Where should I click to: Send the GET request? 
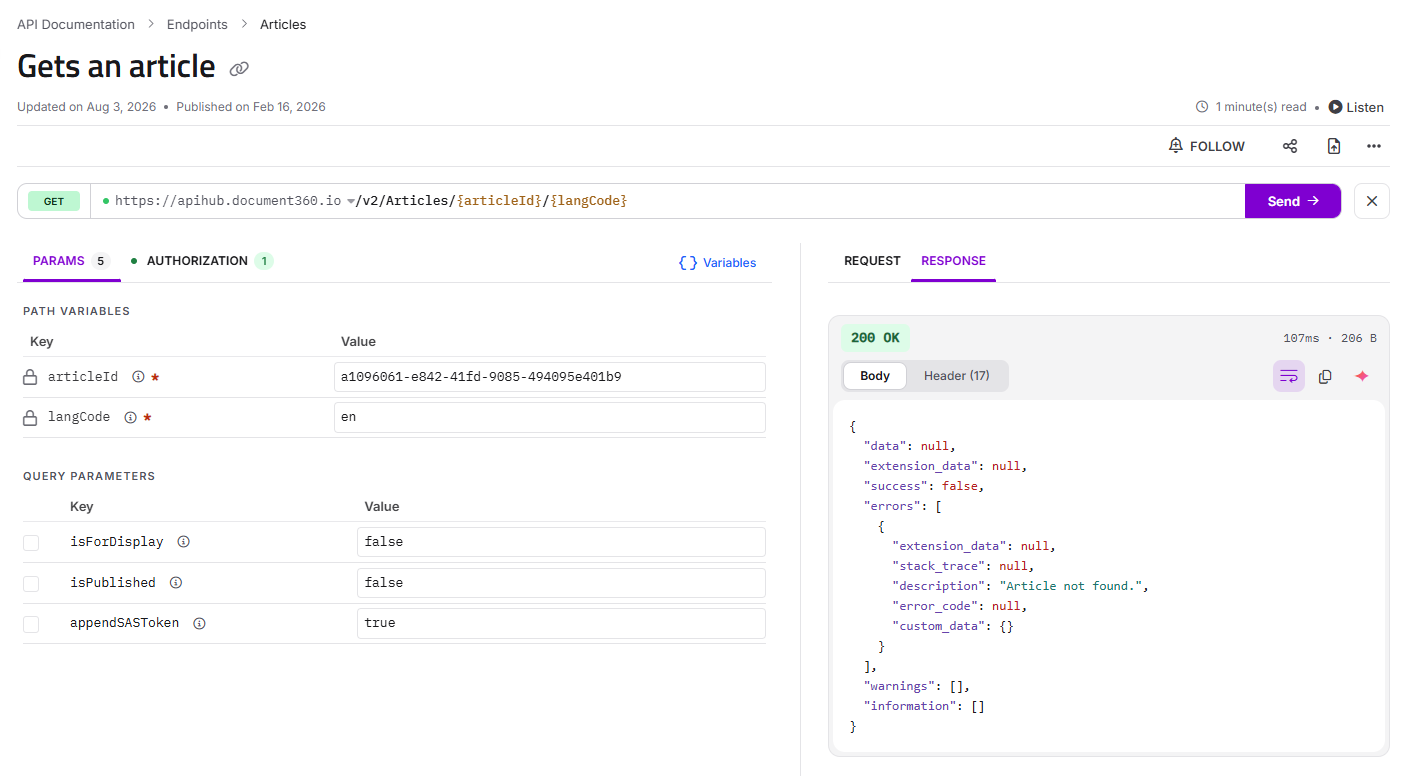1293,201
